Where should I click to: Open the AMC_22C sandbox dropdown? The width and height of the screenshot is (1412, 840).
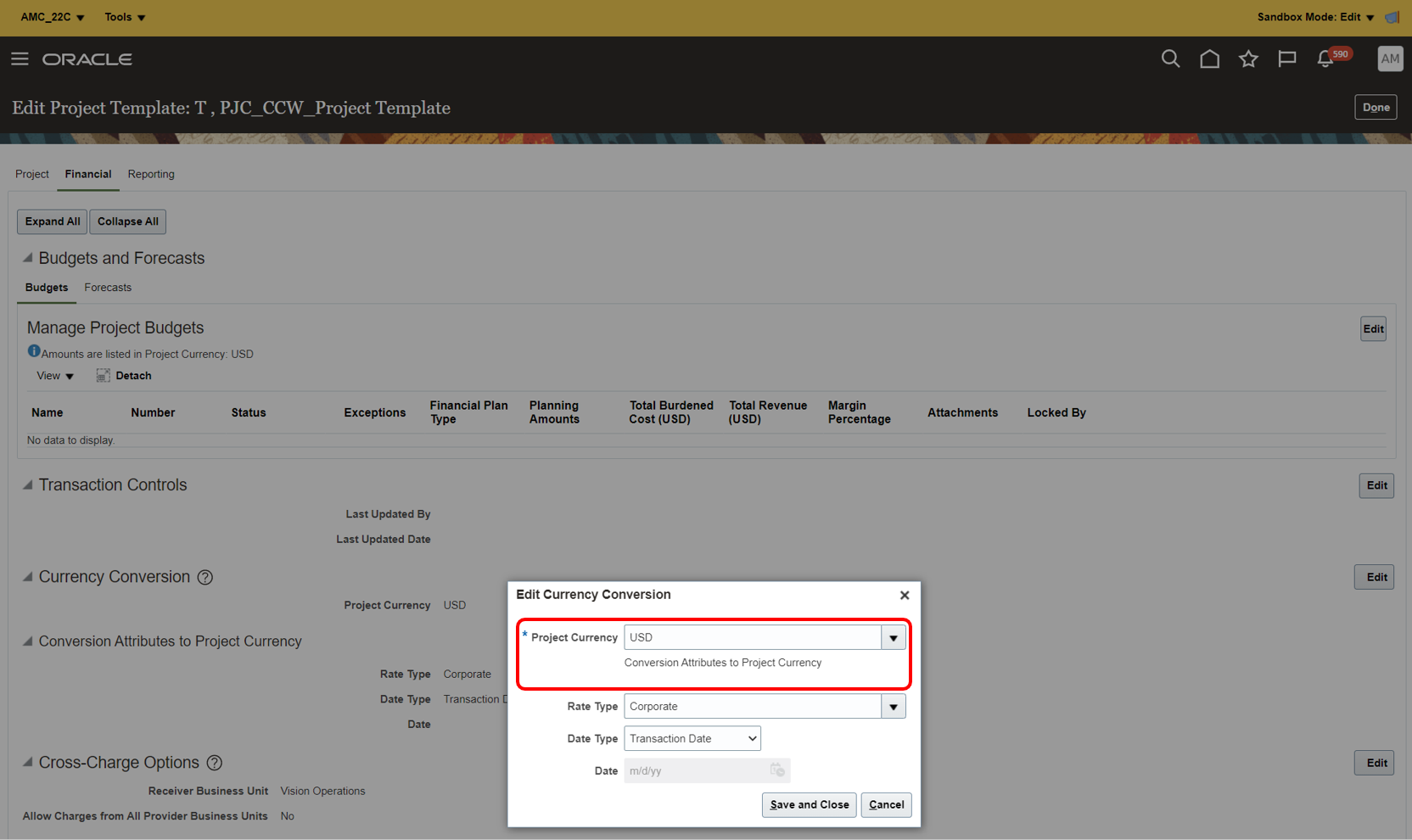coord(53,17)
